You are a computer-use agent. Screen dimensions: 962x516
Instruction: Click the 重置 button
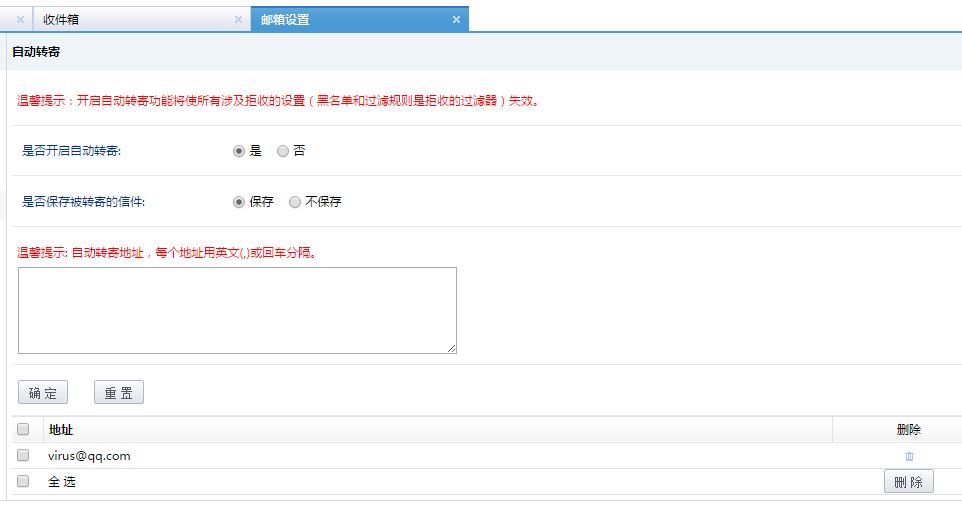[x=118, y=393]
